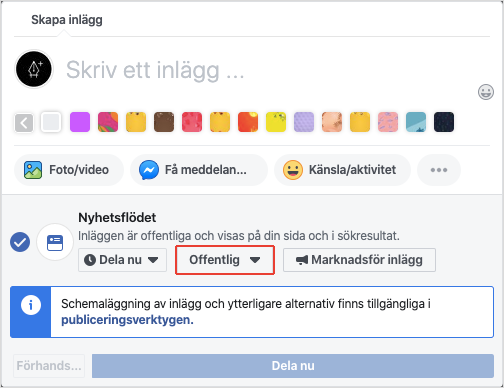Click the blue info icon

31,305
